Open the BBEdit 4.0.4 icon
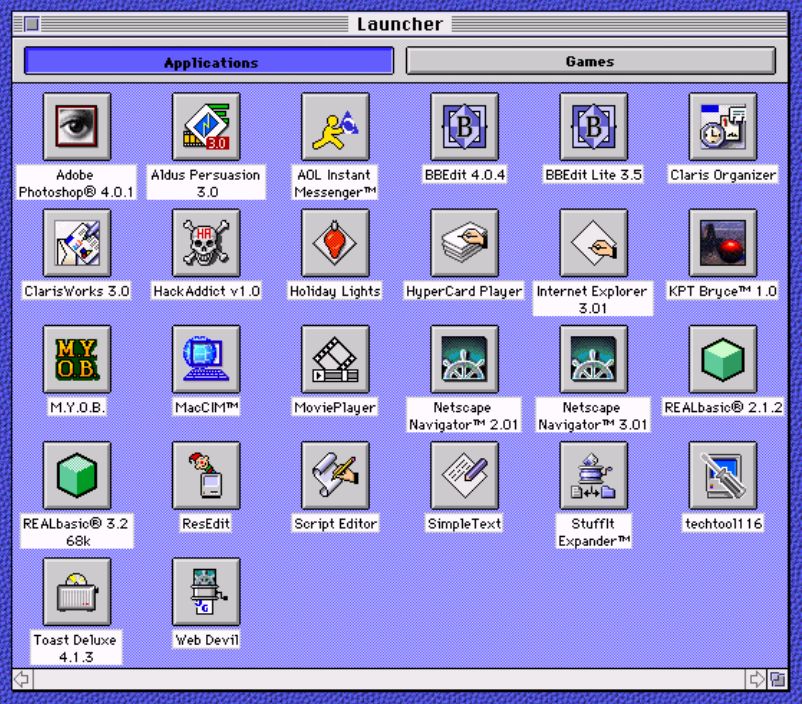 [464, 126]
